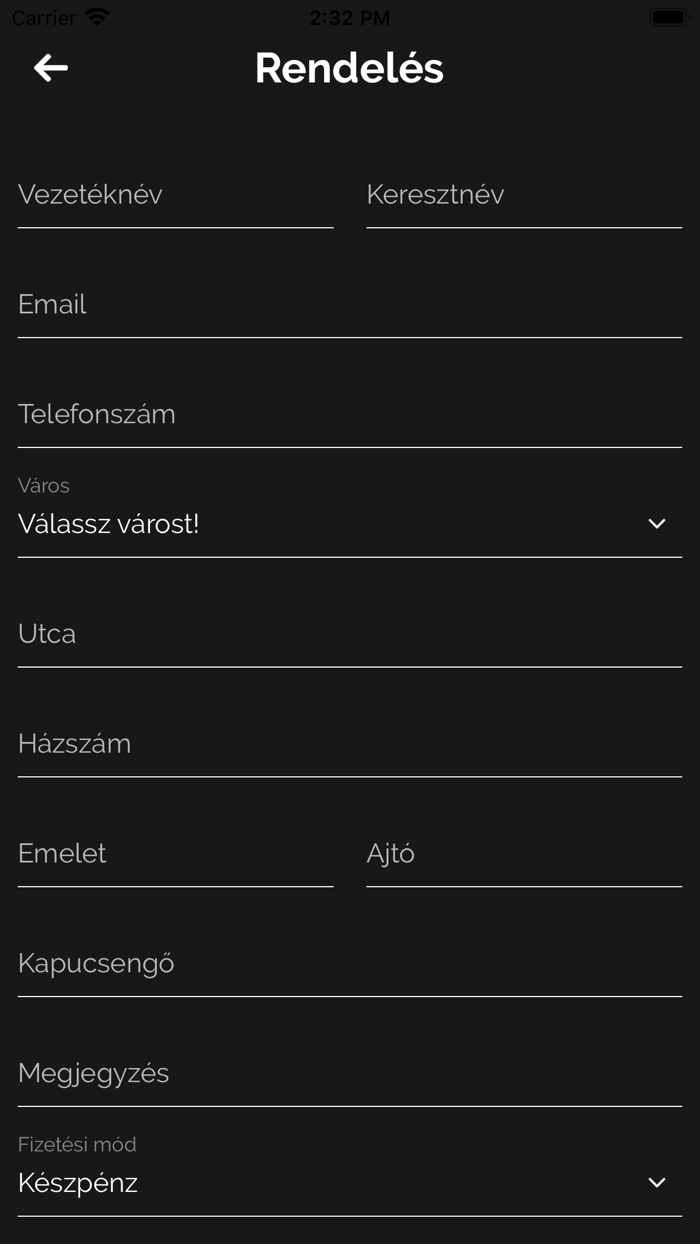Click into the Email field
Viewport: 700px width, 1244px height.
349,305
